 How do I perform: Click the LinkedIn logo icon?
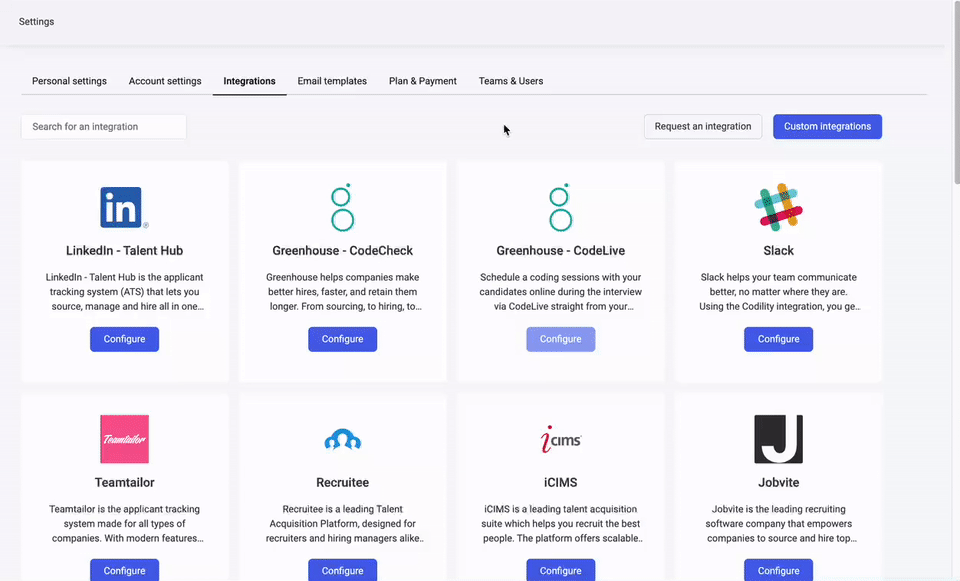click(124, 208)
